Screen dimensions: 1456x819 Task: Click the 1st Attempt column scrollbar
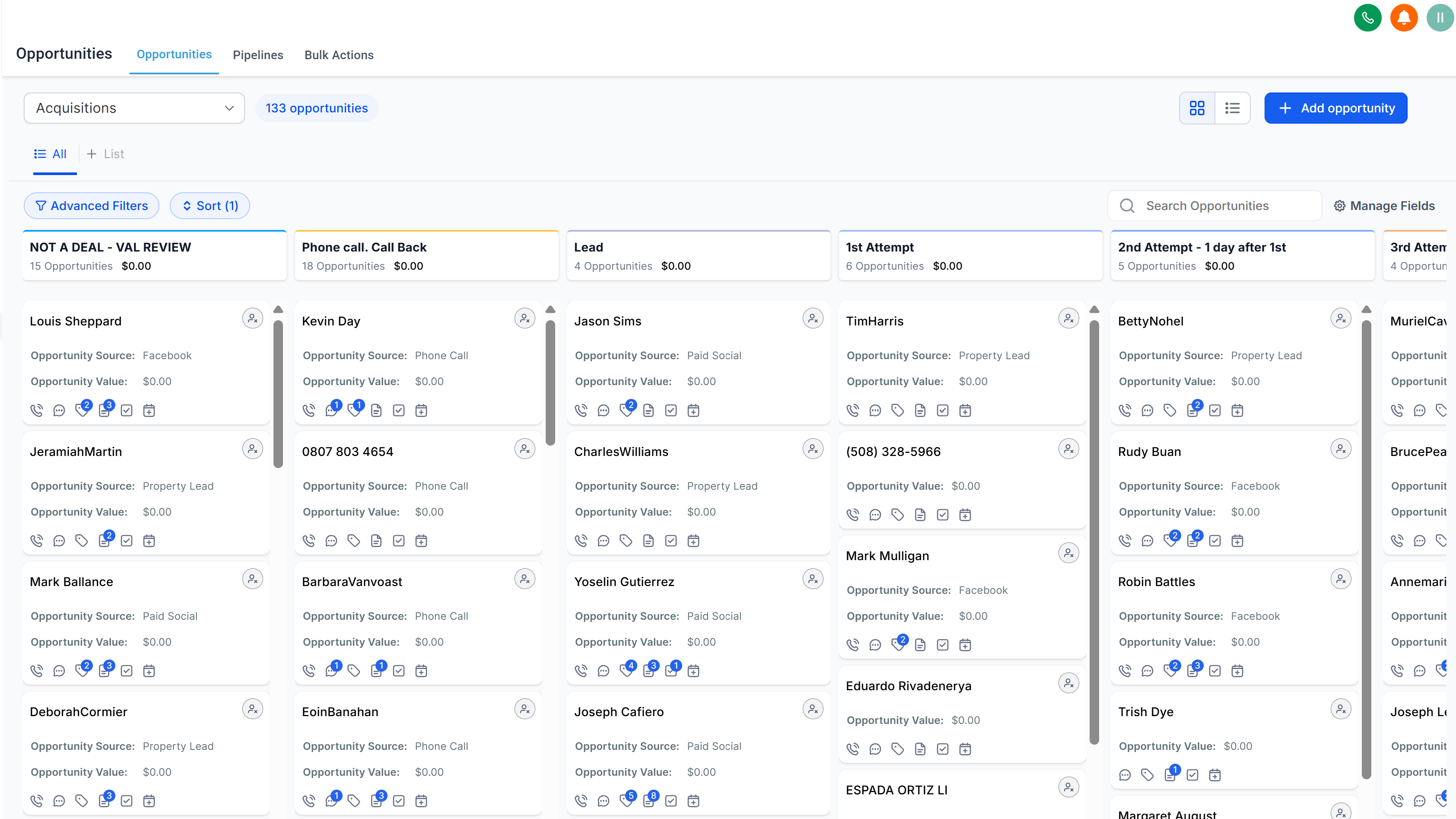[1094, 531]
